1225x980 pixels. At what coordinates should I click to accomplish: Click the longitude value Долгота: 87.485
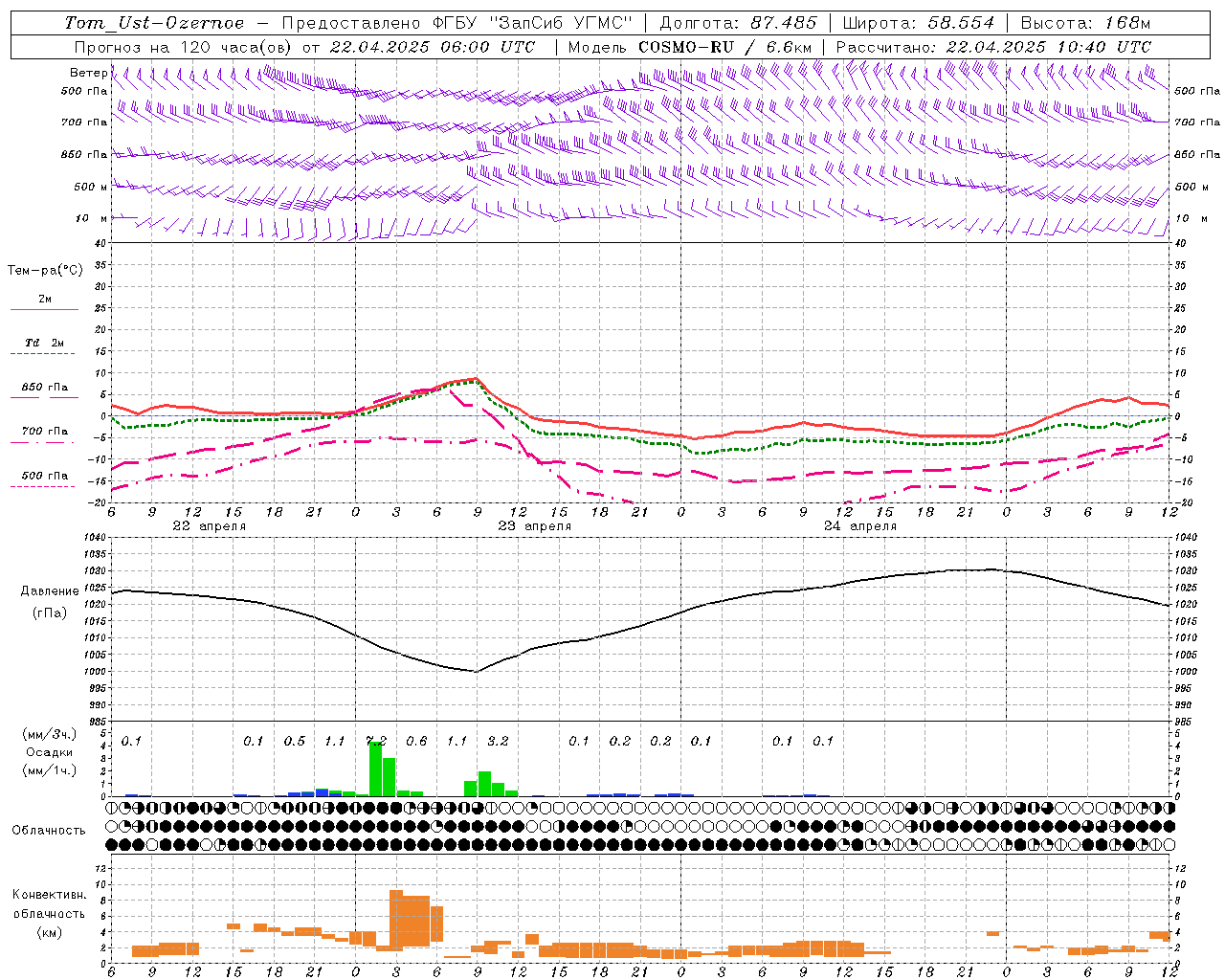[739, 23]
